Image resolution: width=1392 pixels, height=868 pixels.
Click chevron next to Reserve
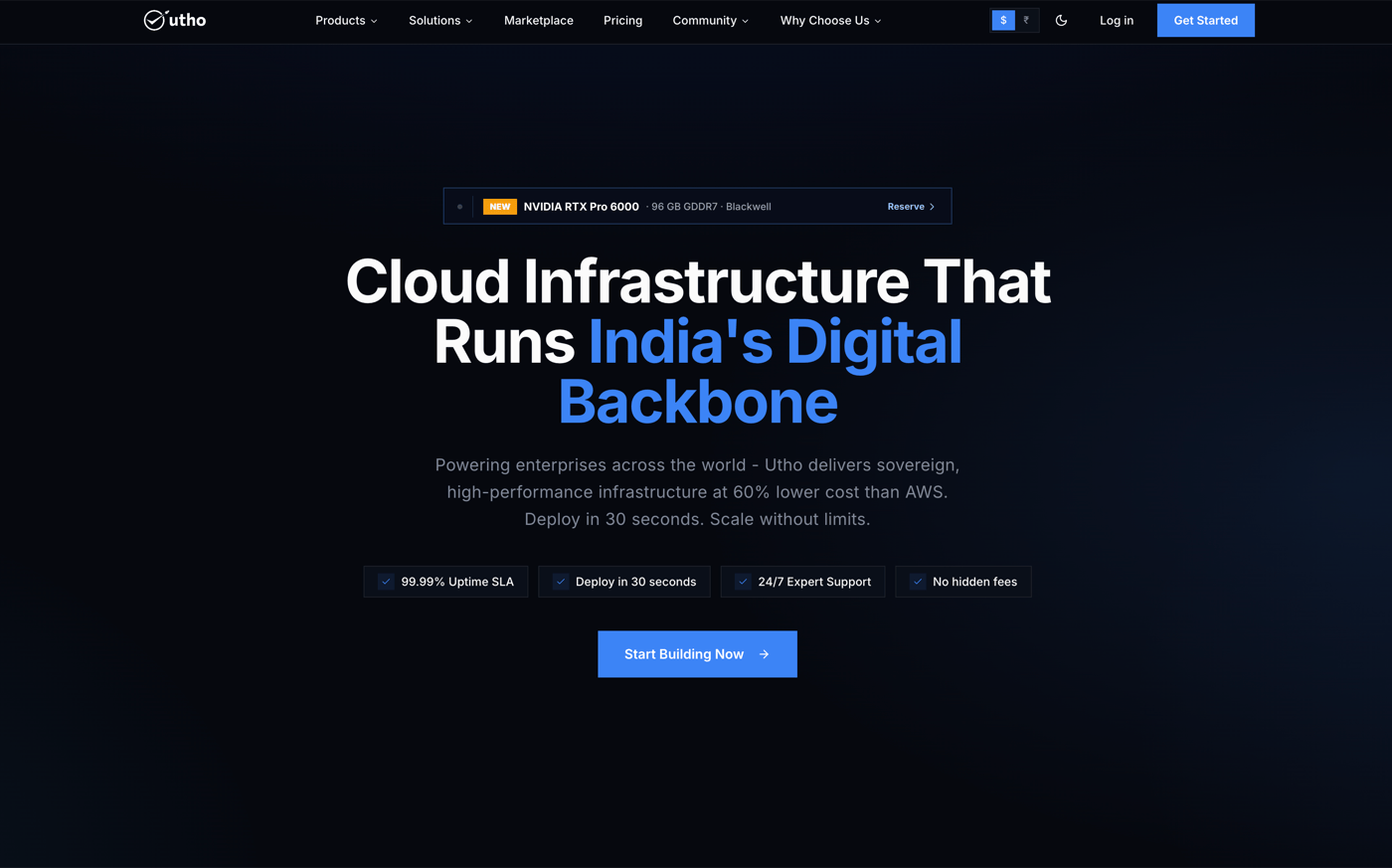[x=932, y=207]
